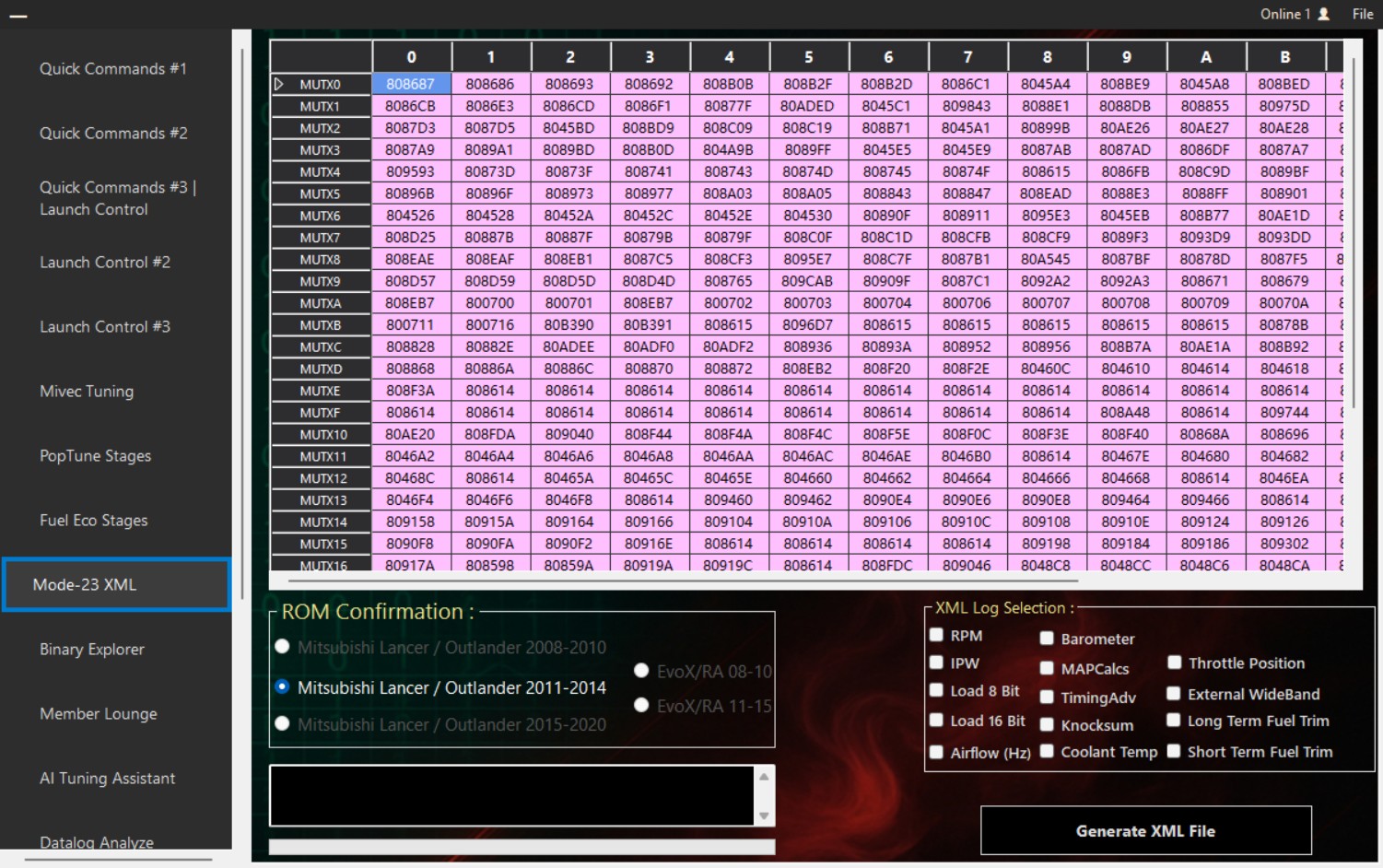
Task: Click the scroll-down arrow beside the output box
Action: coord(763,815)
